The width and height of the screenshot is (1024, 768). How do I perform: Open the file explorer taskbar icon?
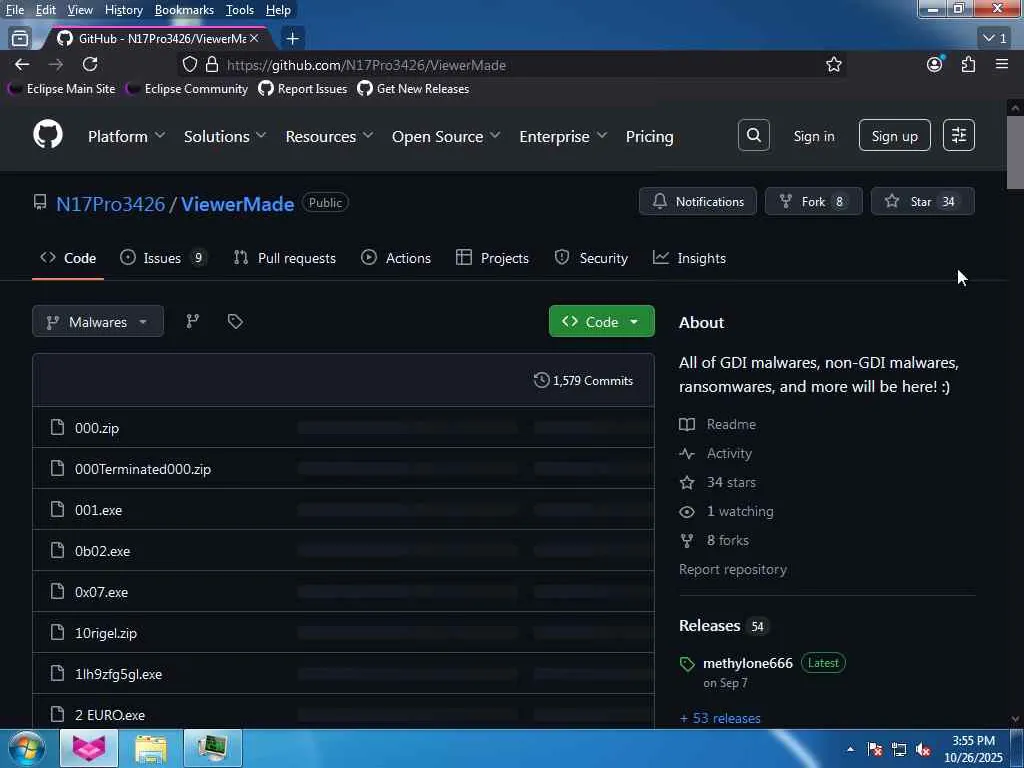click(x=151, y=748)
